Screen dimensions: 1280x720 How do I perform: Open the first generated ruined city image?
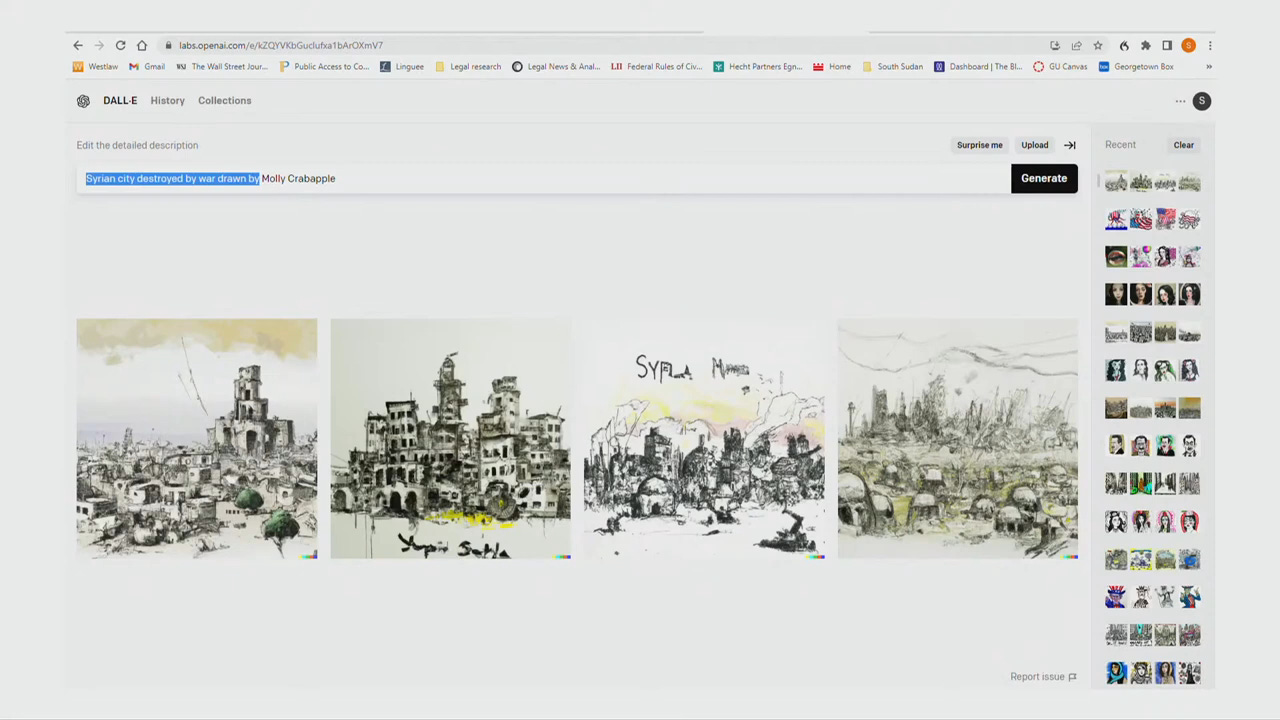pyautogui.click(x=197, y=438)
